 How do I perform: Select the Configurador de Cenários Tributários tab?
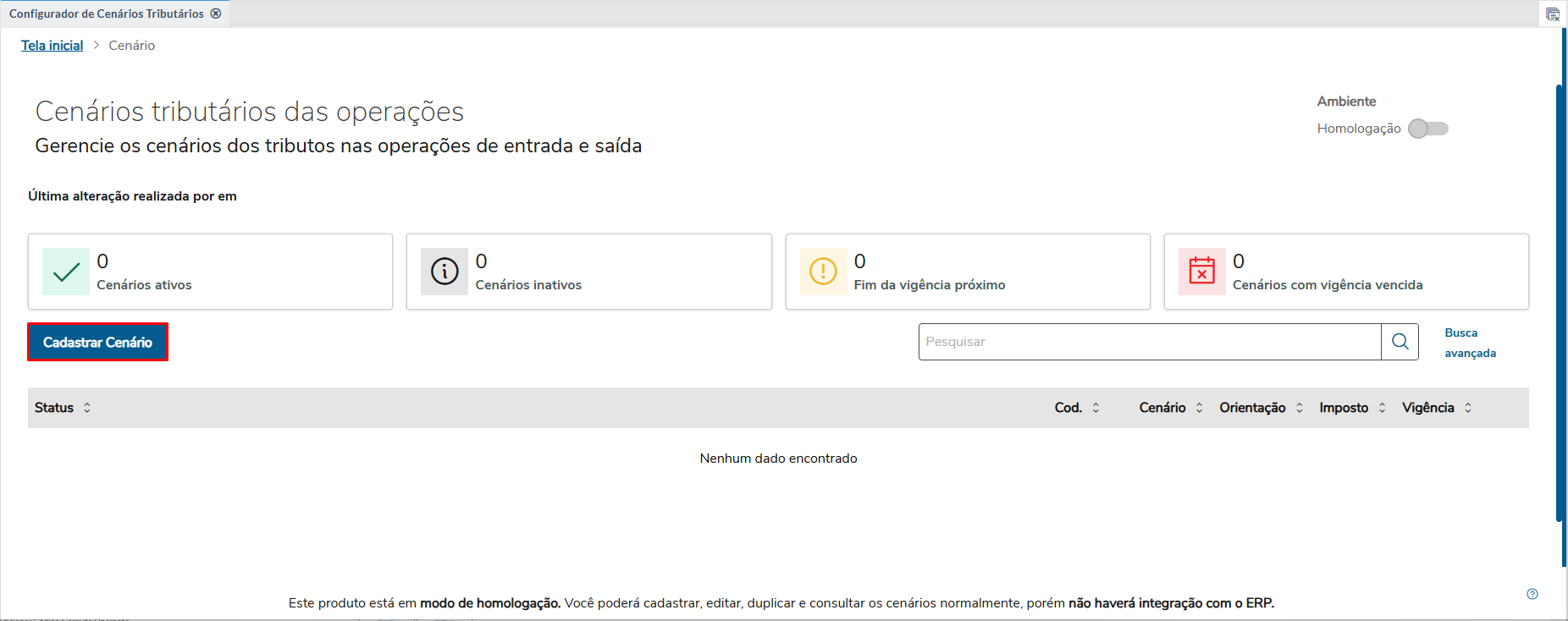106,14
